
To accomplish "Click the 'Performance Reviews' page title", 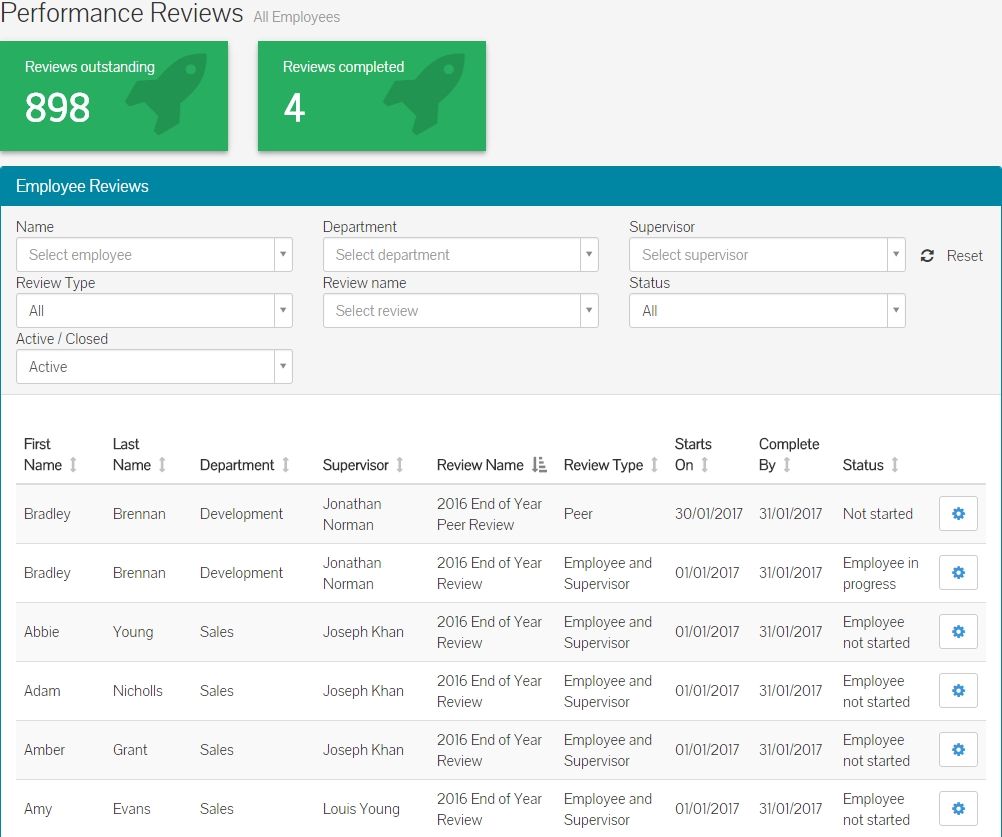I will point(121,13).
